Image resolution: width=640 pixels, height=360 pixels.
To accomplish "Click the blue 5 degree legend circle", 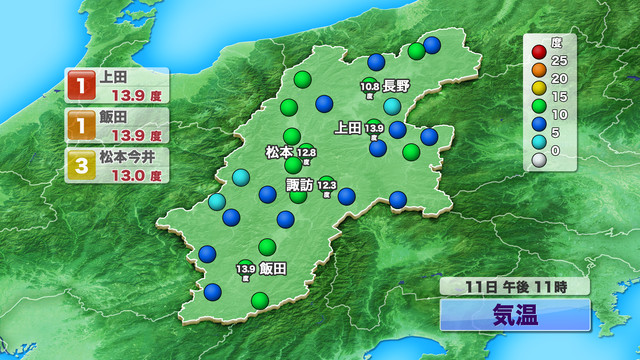I will click(539, 124).
